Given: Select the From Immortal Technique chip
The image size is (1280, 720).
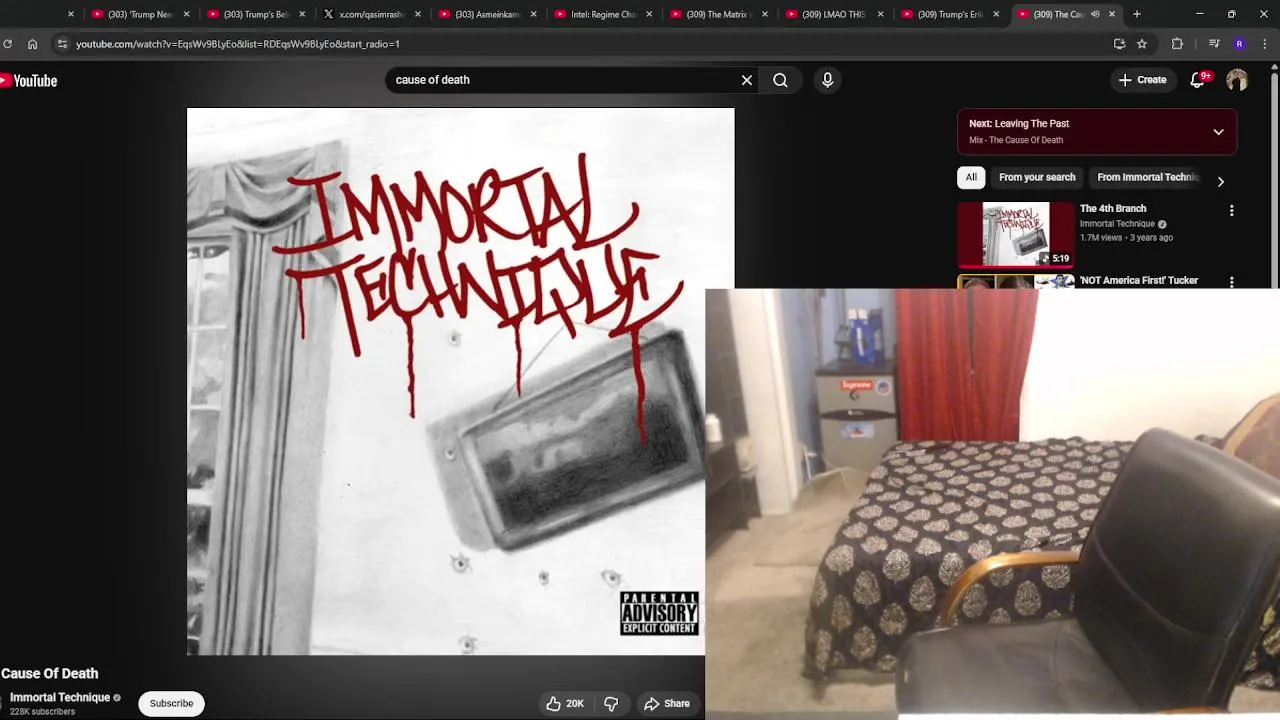Looking at the screenshot, I should pyautogui.click(x=1148, y=177).
